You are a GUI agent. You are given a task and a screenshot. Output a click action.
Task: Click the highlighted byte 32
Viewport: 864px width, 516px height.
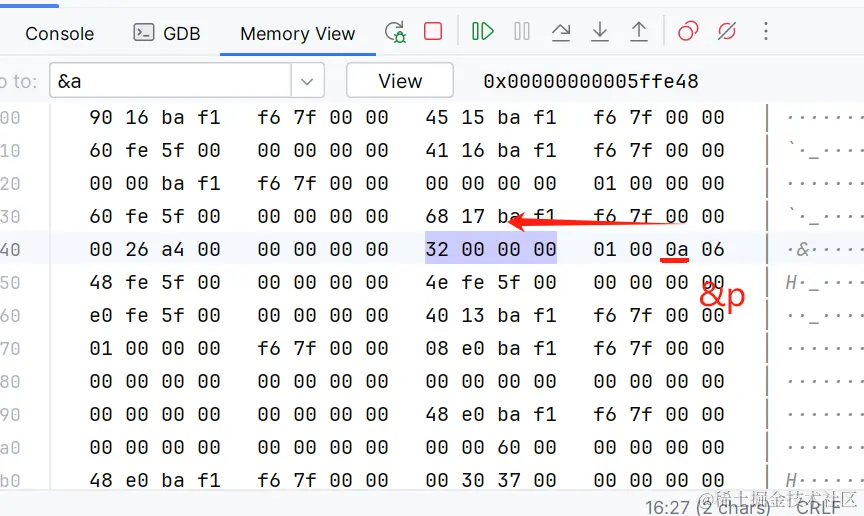click(437, 249)
